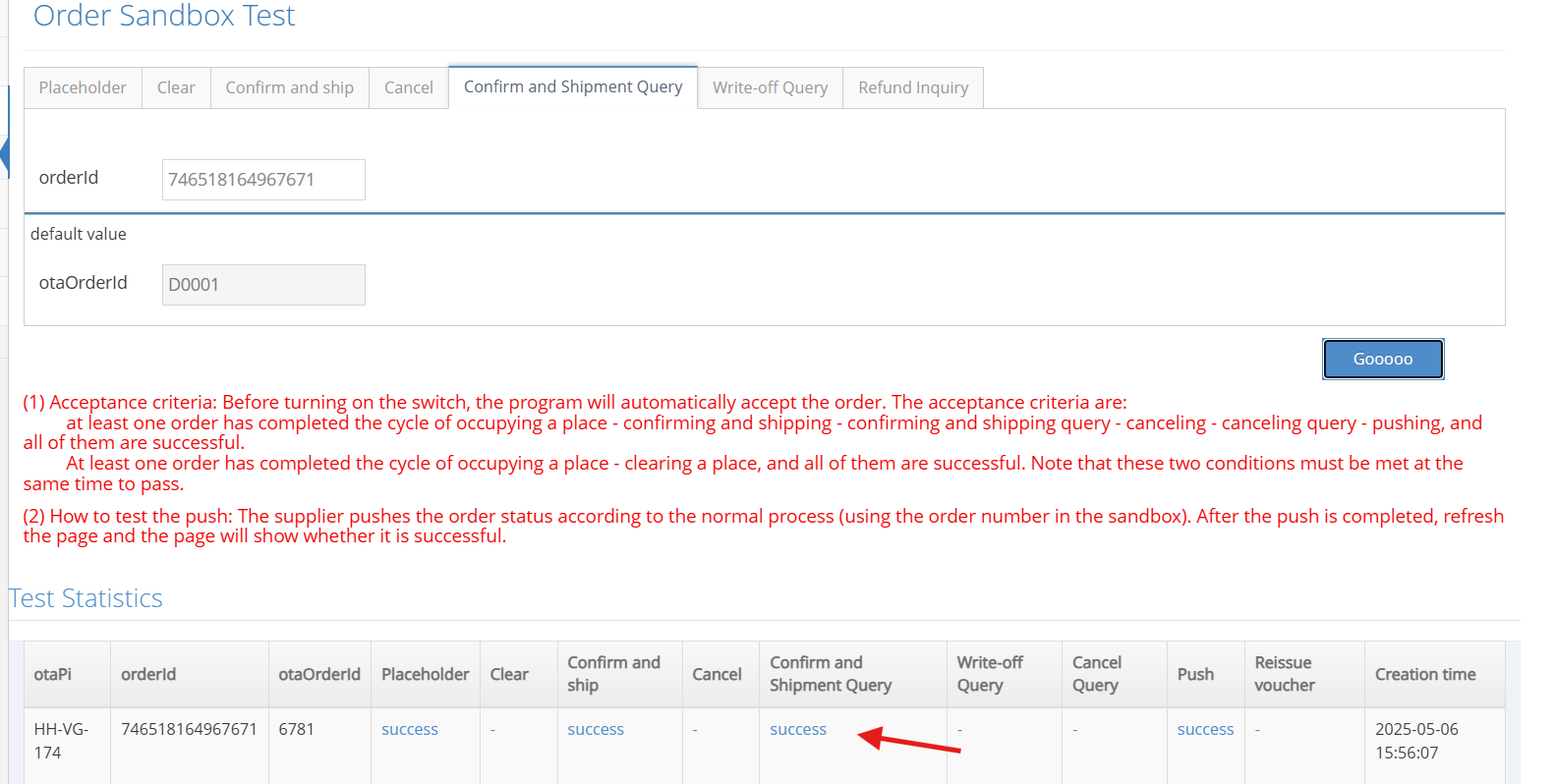Click success link in Confirm and ship column
The image size is (1554, 784).
pyautogui.click(x=595, y=729)
